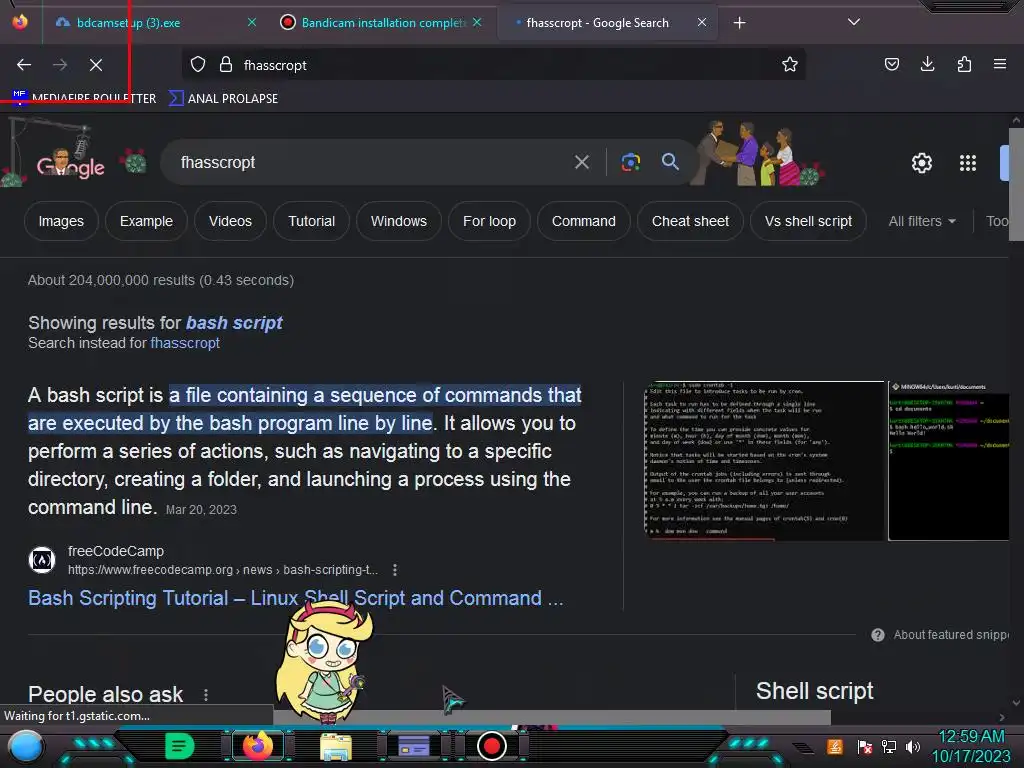Open the extensions puzzle icon
The image size is (1024, 768).
click(964, 64)
